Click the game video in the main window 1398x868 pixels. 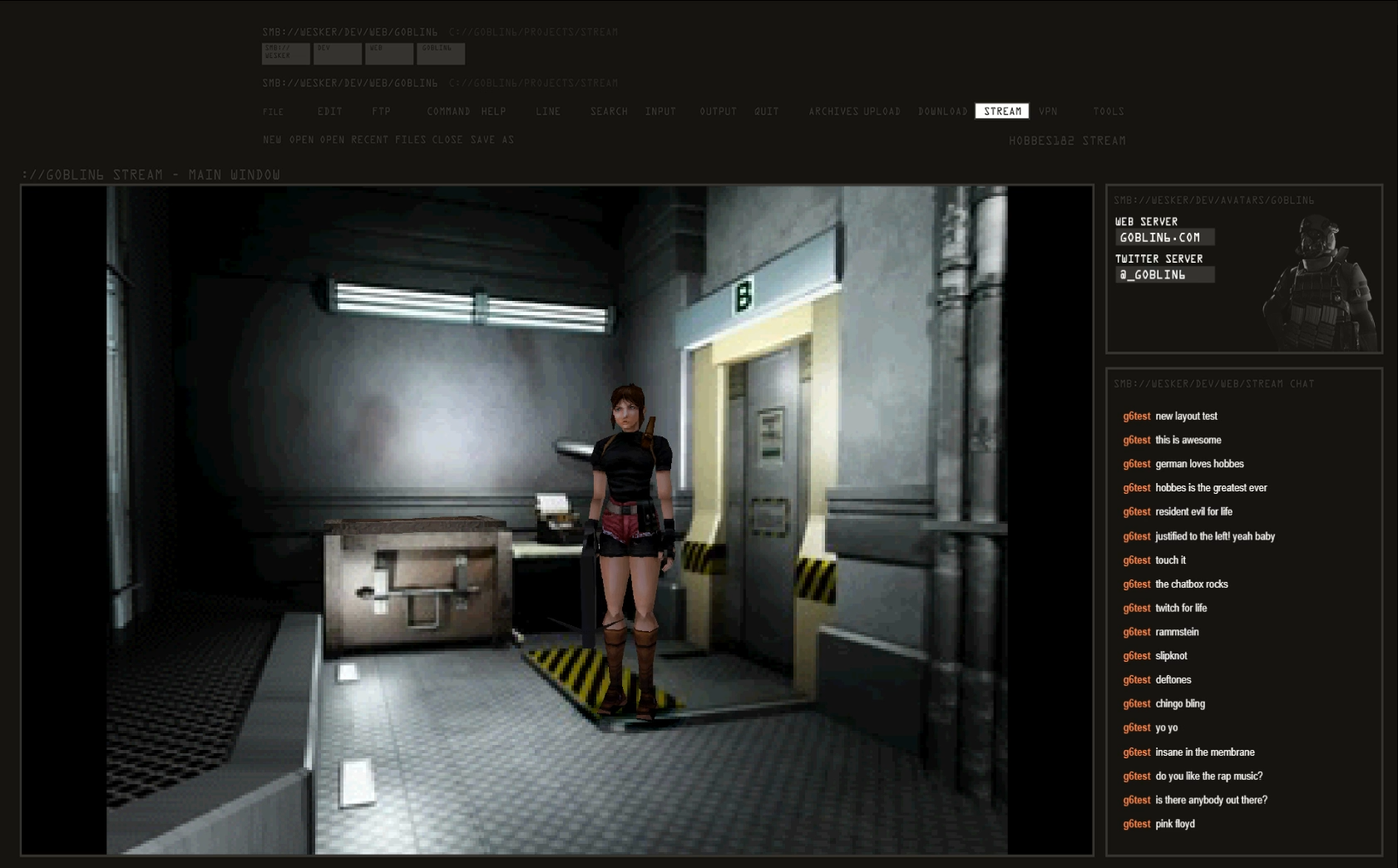tap(557, 520)
